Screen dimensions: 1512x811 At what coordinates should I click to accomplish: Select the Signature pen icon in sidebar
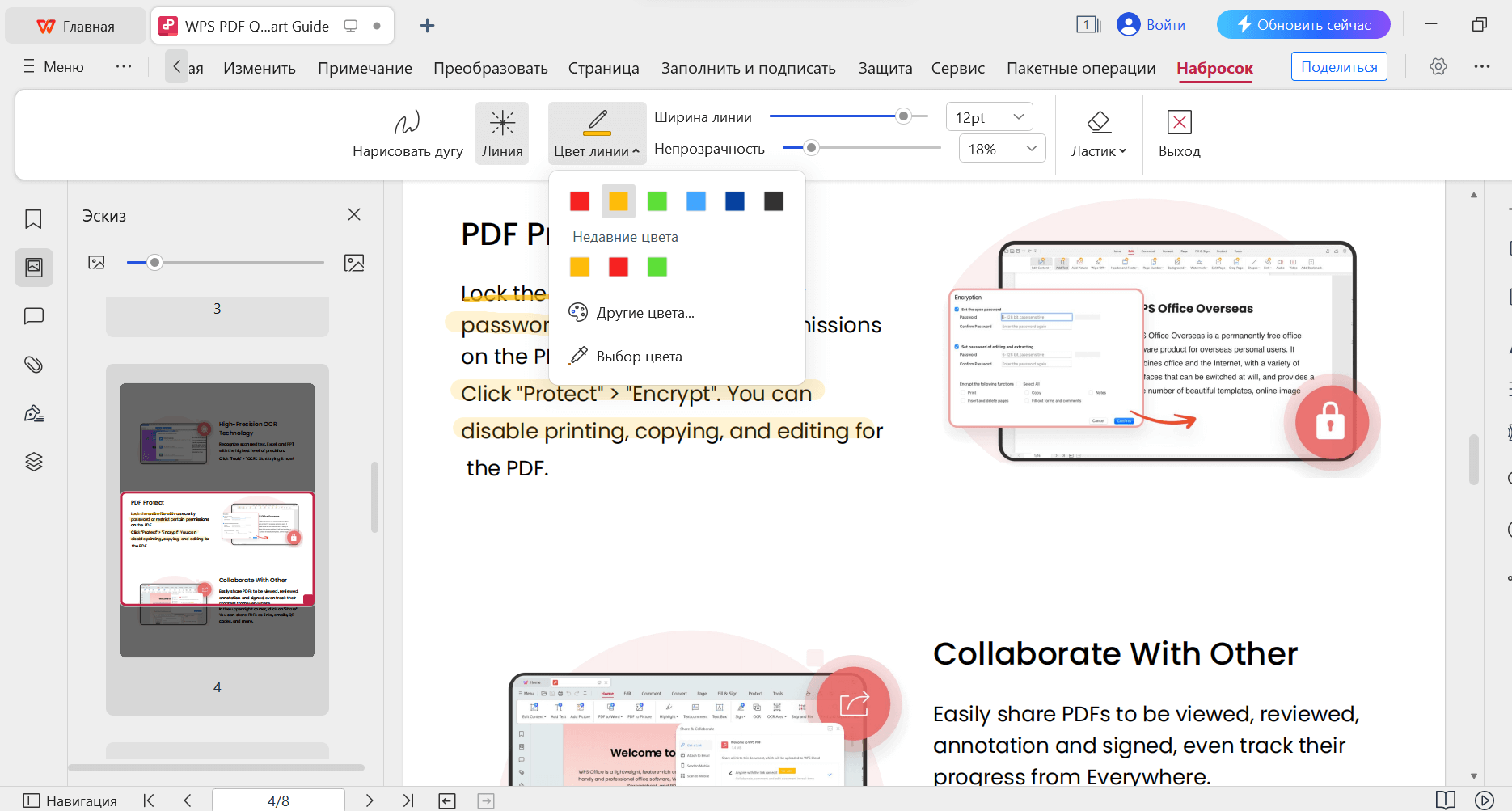[x=33, y=412]
